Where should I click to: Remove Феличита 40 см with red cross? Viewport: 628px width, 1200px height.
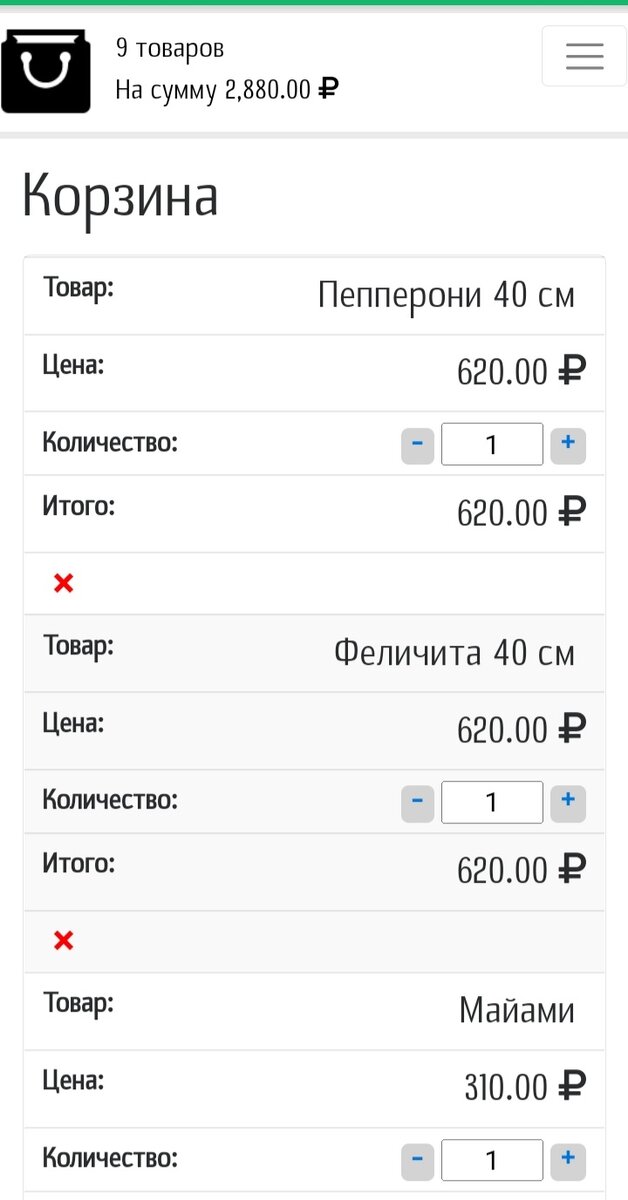[x=64, y=941]
